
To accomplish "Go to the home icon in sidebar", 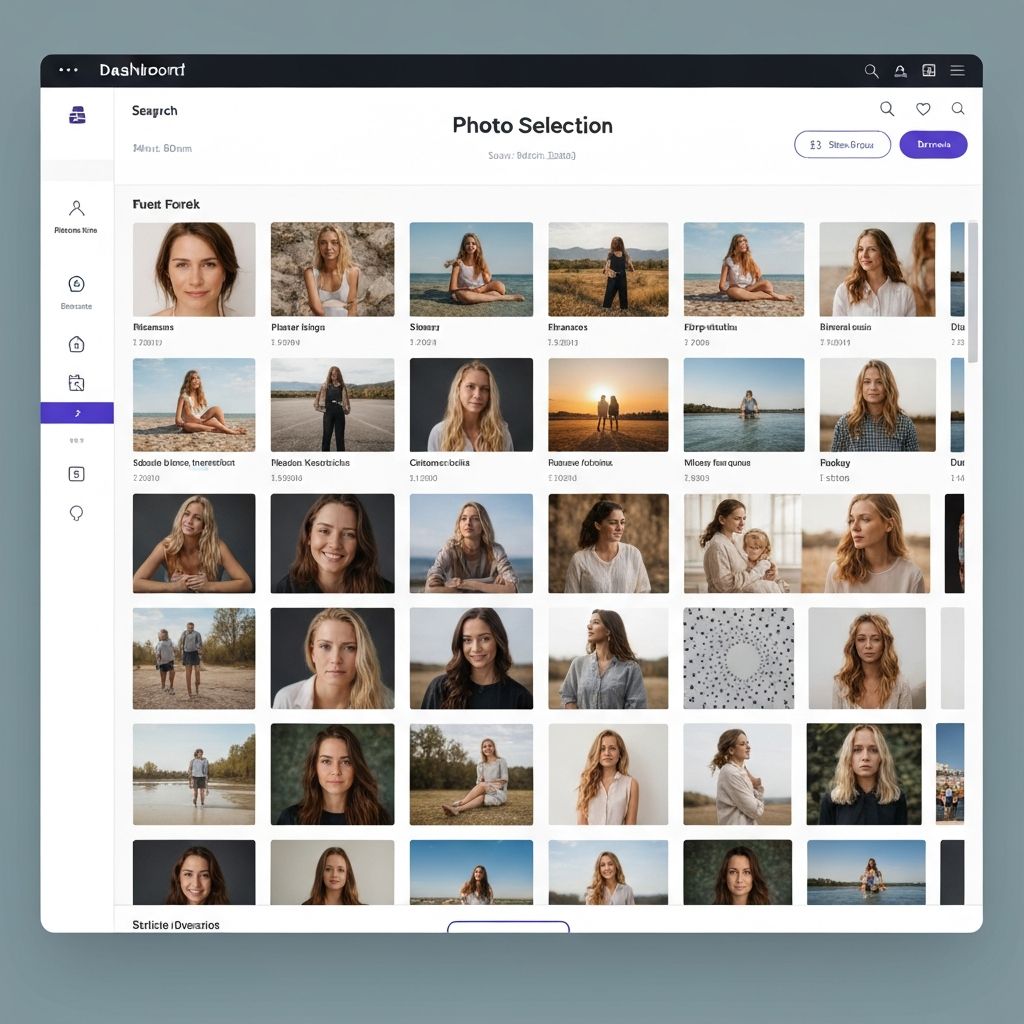I will [x=76, y=344].
